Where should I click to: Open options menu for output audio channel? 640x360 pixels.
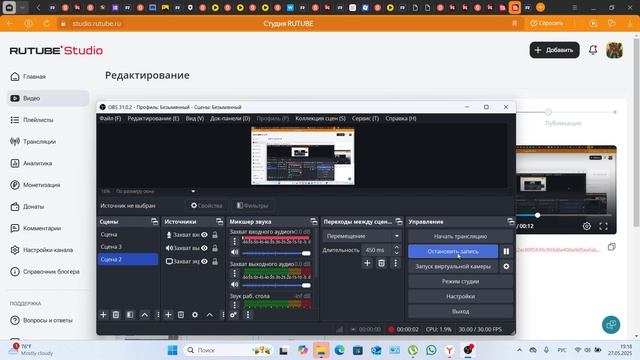click(x=235, y=273)
